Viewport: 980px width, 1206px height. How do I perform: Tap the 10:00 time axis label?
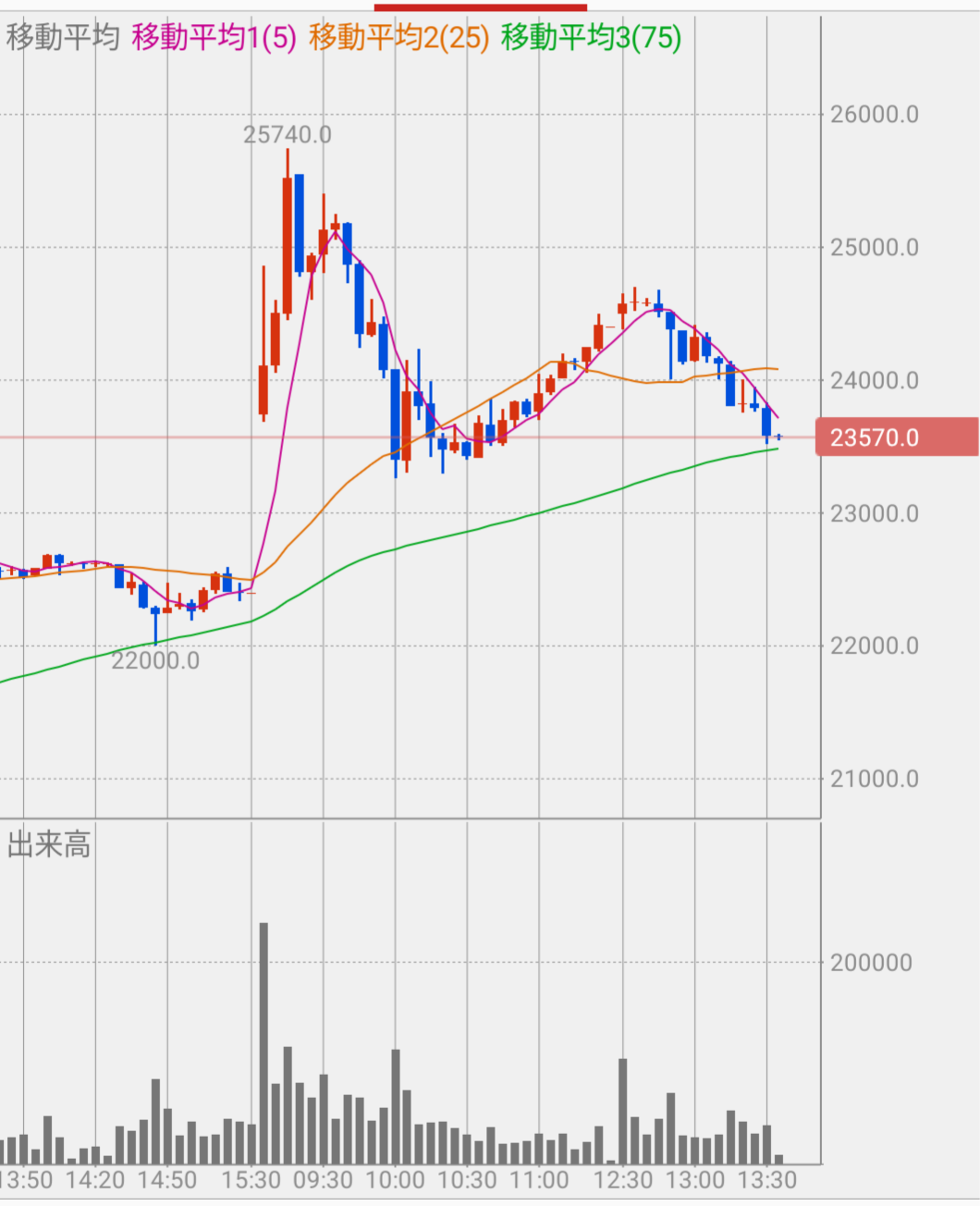pos(395,1180)
